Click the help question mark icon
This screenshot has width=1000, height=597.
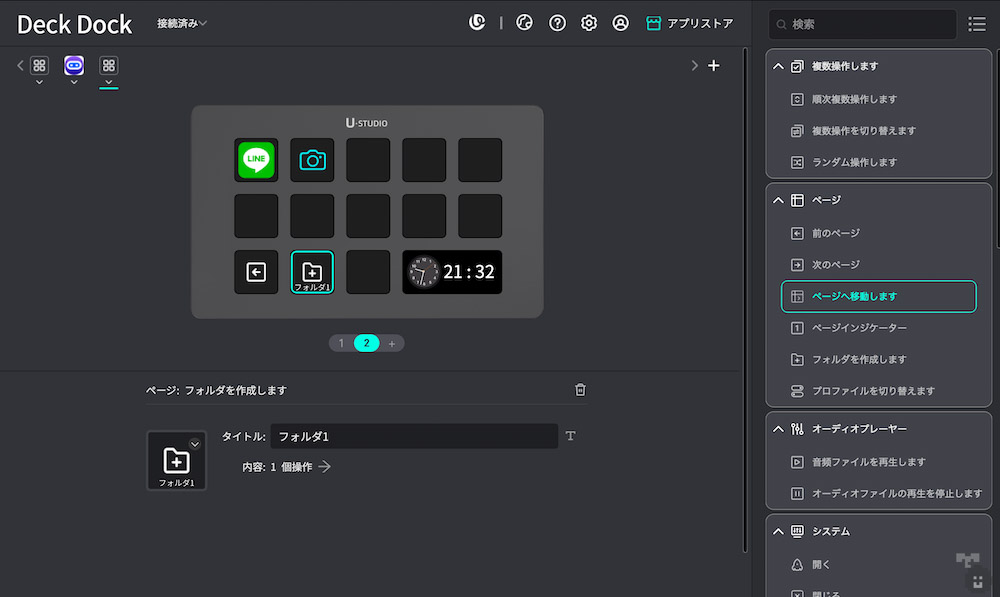[557, 23]
